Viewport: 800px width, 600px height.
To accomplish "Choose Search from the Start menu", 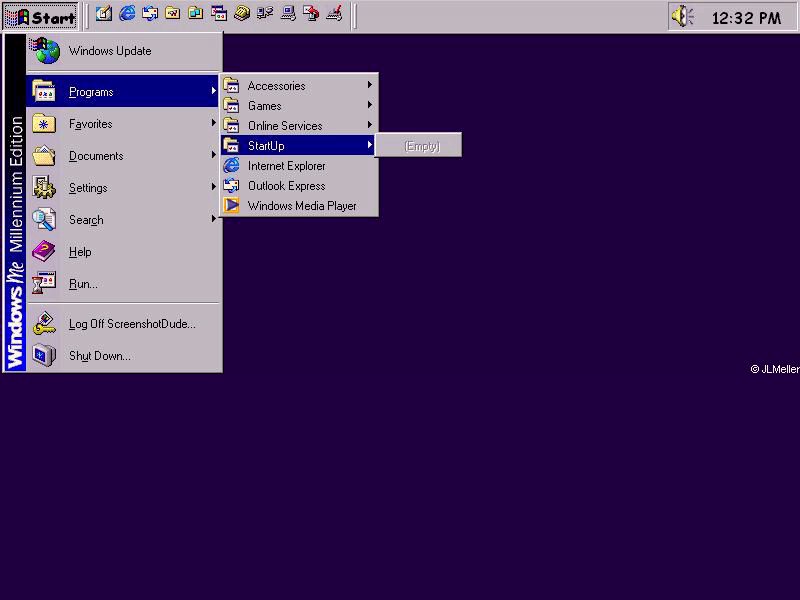I will pos(124,220).
